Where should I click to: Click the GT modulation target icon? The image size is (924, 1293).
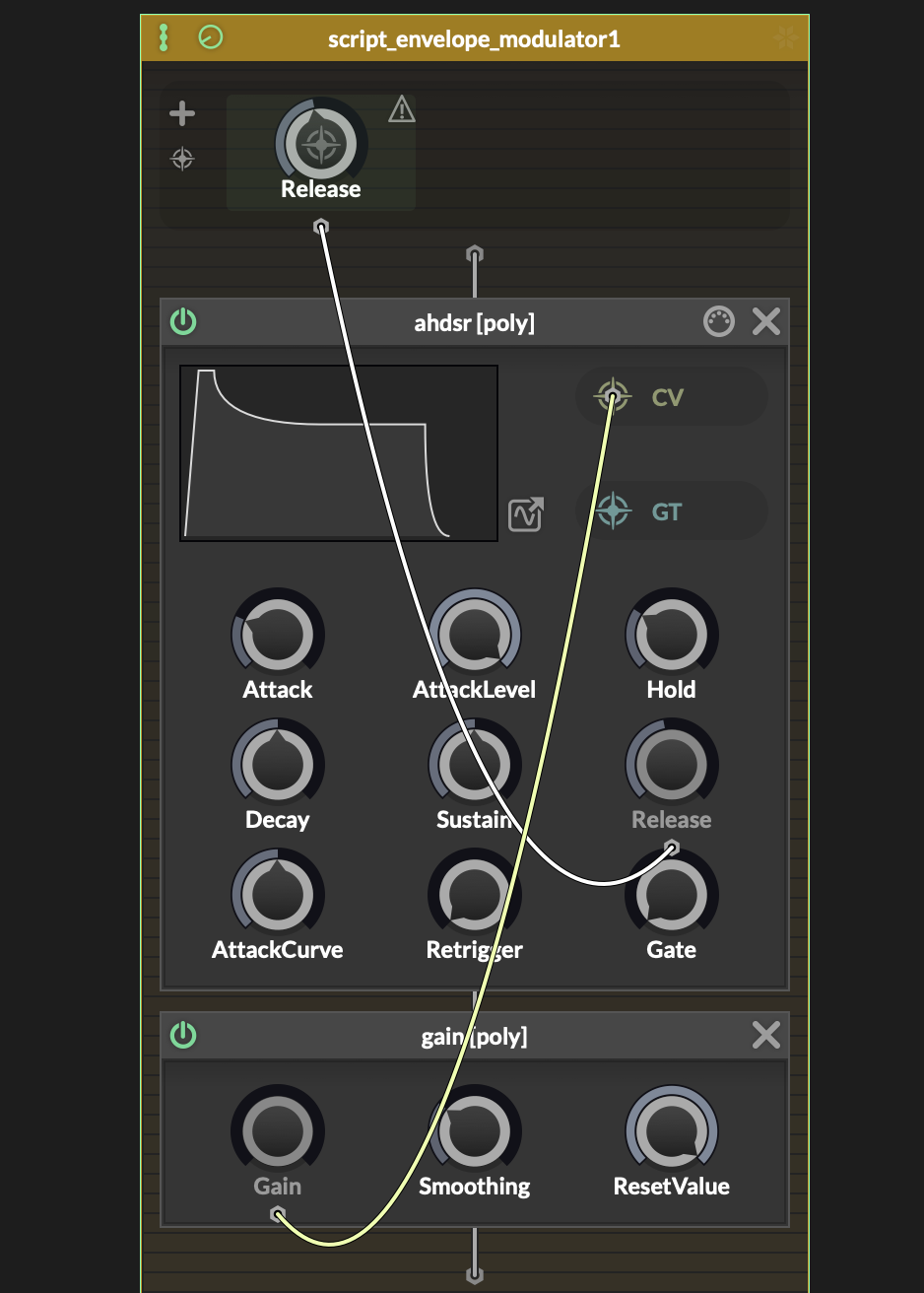click(613, 511)
